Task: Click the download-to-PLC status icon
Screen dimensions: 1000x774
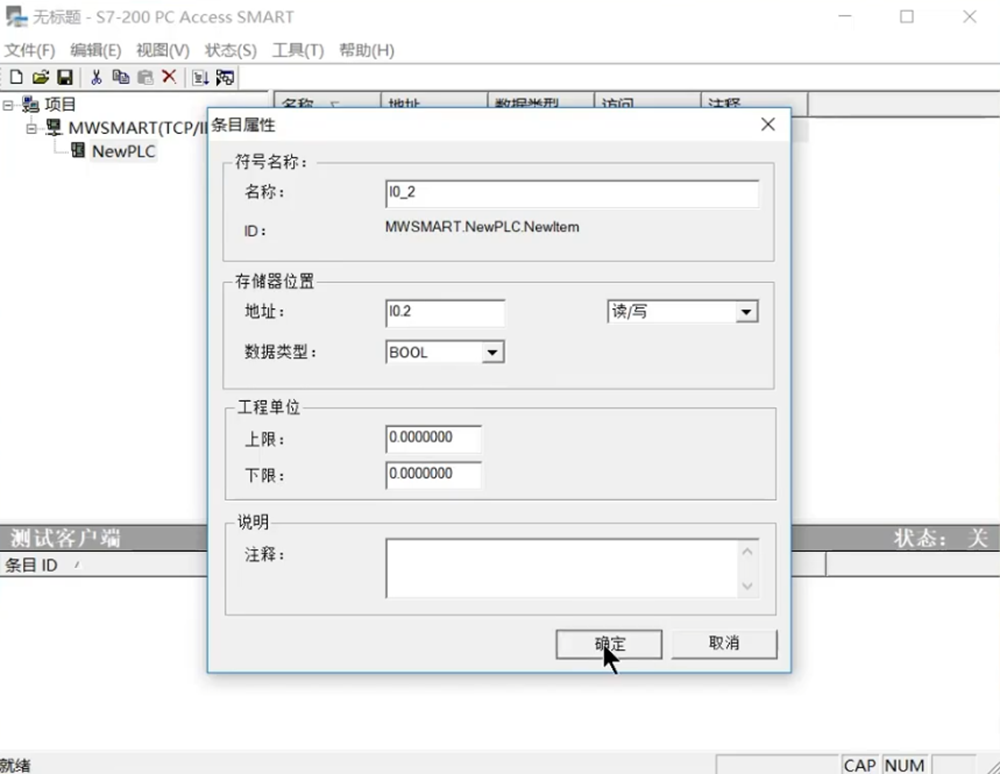Action: pyautogui.click(x=200, y=77)
